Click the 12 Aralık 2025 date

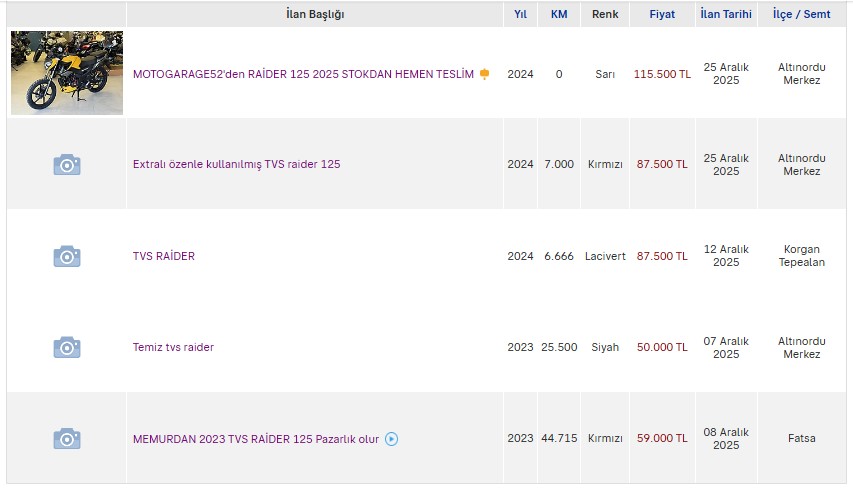click(x=726, y=256)
